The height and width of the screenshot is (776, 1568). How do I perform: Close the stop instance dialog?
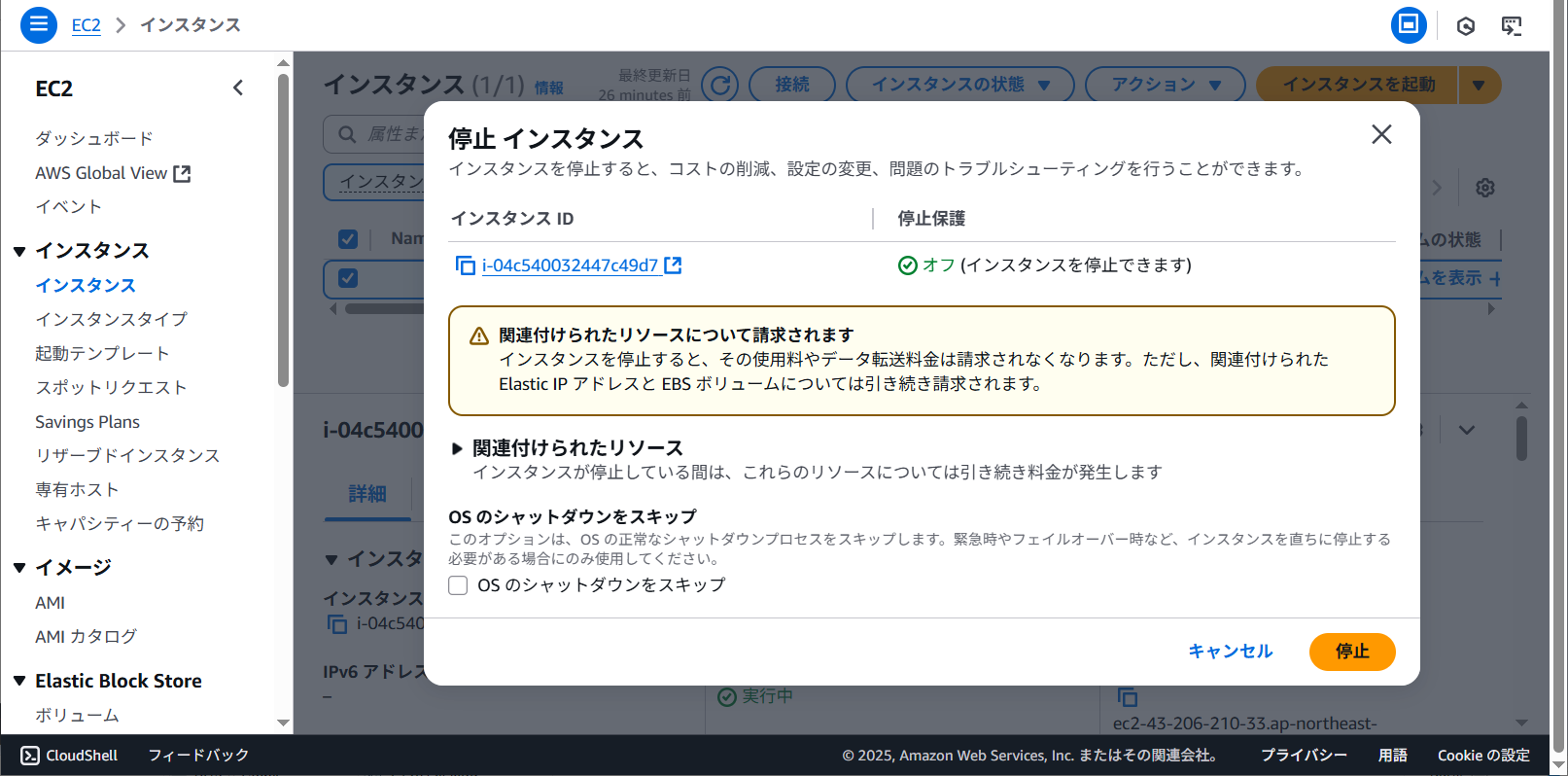[1380, 134]
